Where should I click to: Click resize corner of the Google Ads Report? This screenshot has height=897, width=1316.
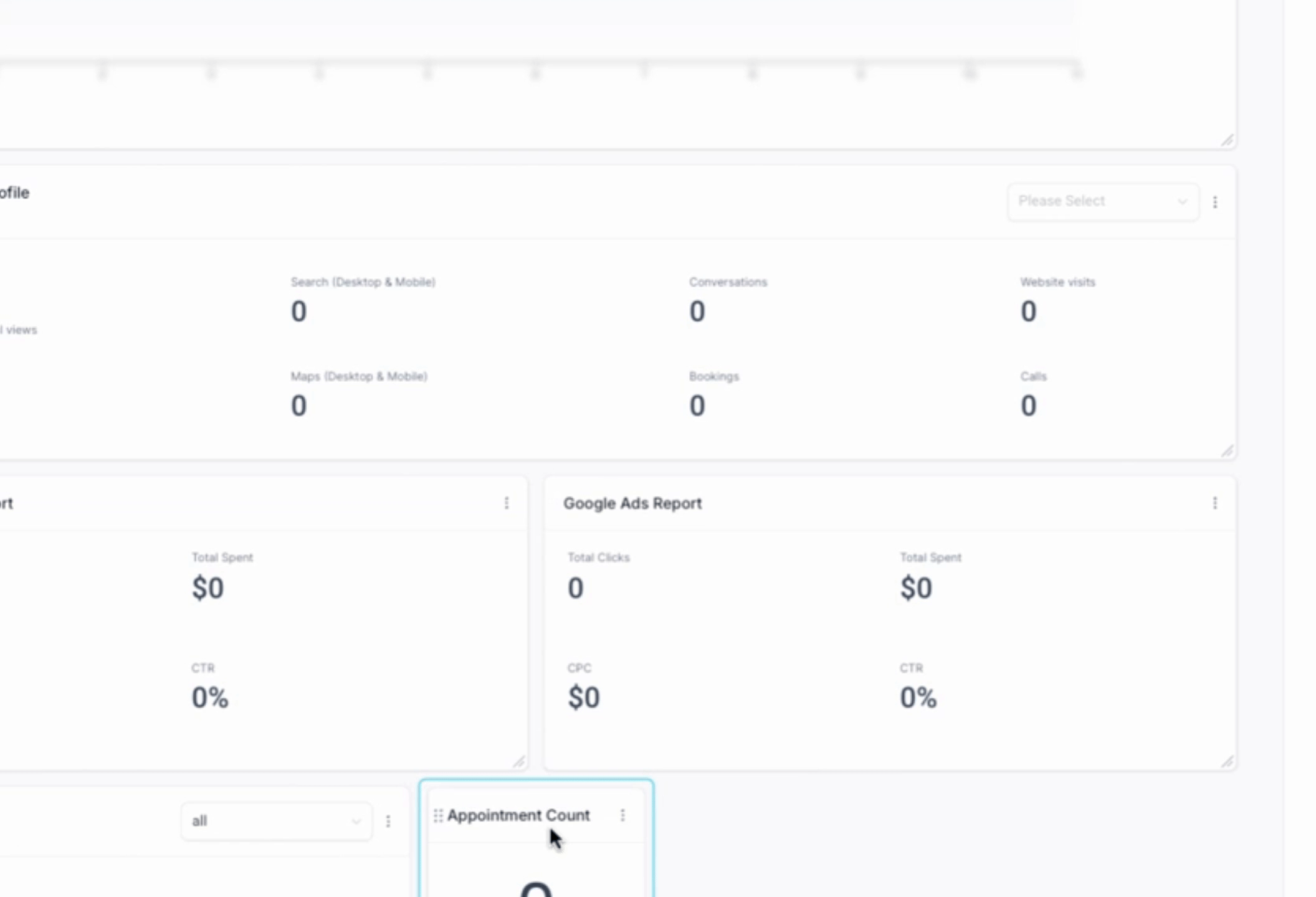click(1227, 761)
